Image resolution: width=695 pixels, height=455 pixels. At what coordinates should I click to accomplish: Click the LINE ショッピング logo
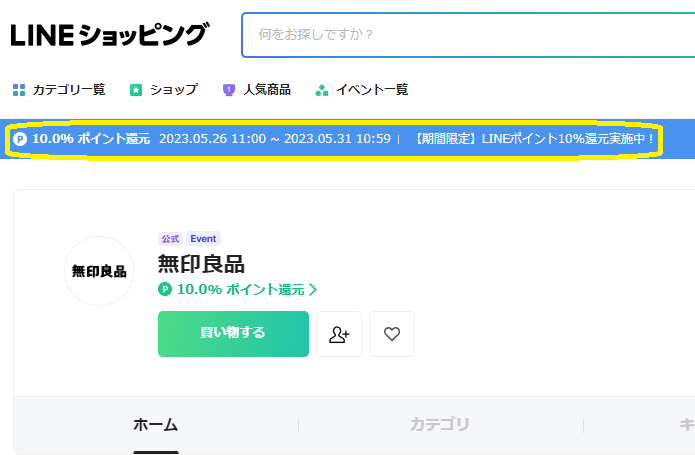tap(109, 35)
